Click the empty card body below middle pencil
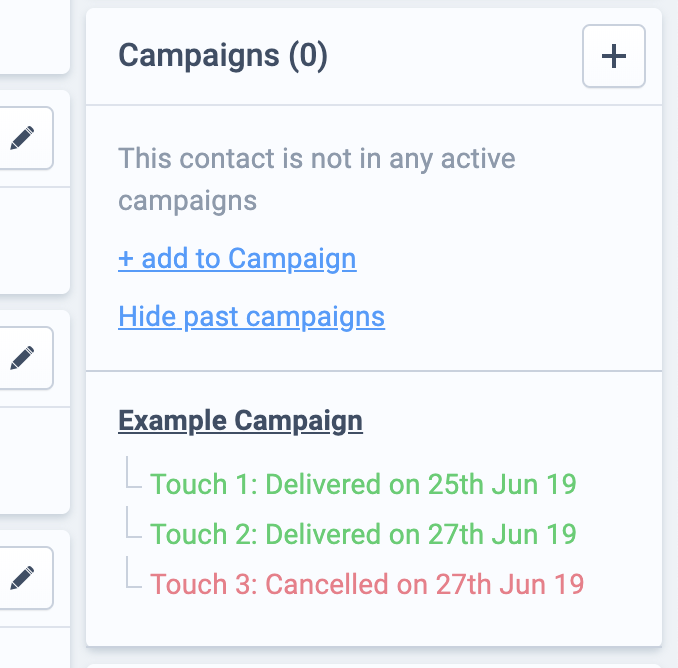Viewport: 678px width, 668px height. coord(35,460)
